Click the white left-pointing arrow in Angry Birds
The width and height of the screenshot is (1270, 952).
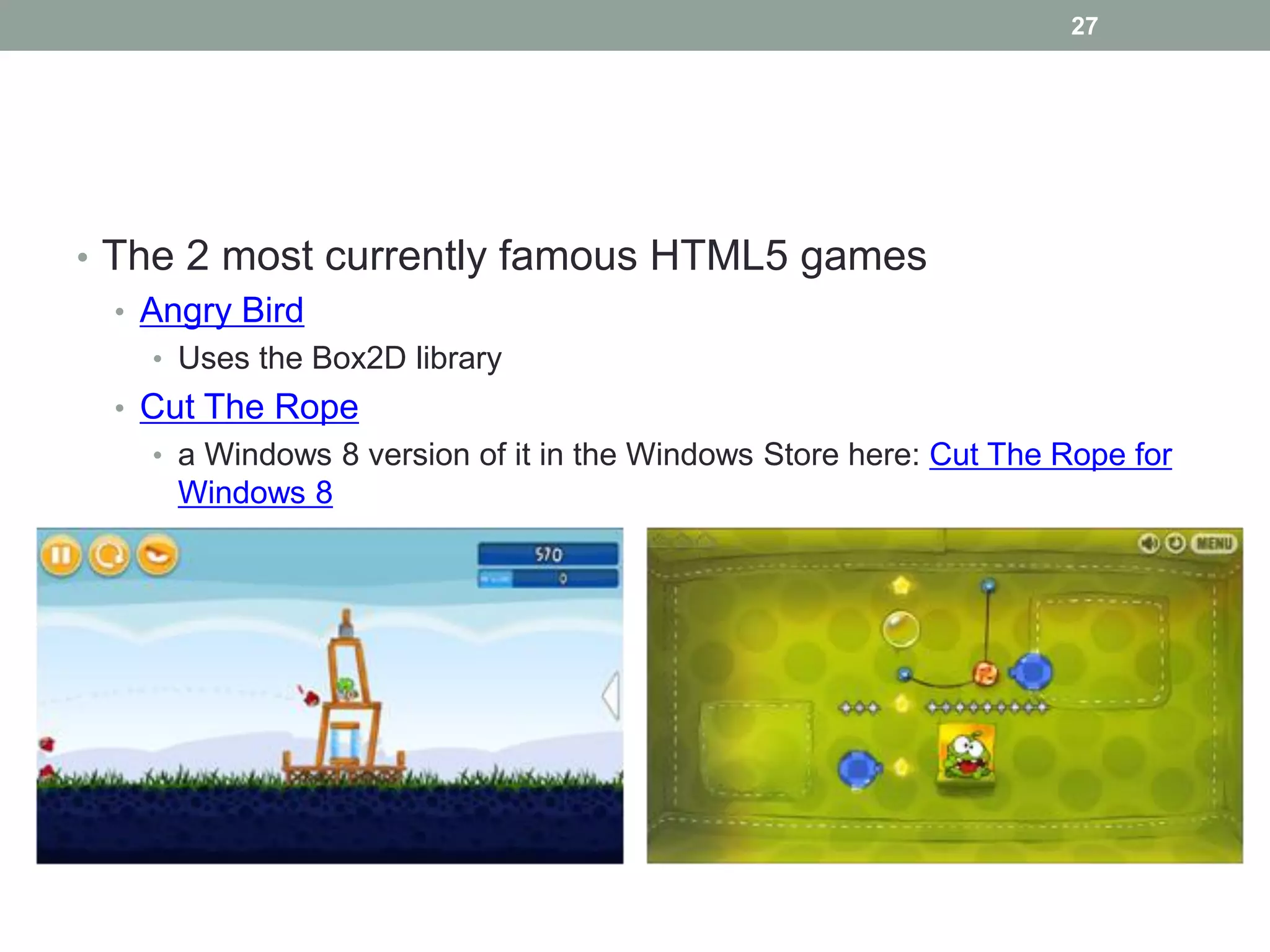[x=611, y=695]
